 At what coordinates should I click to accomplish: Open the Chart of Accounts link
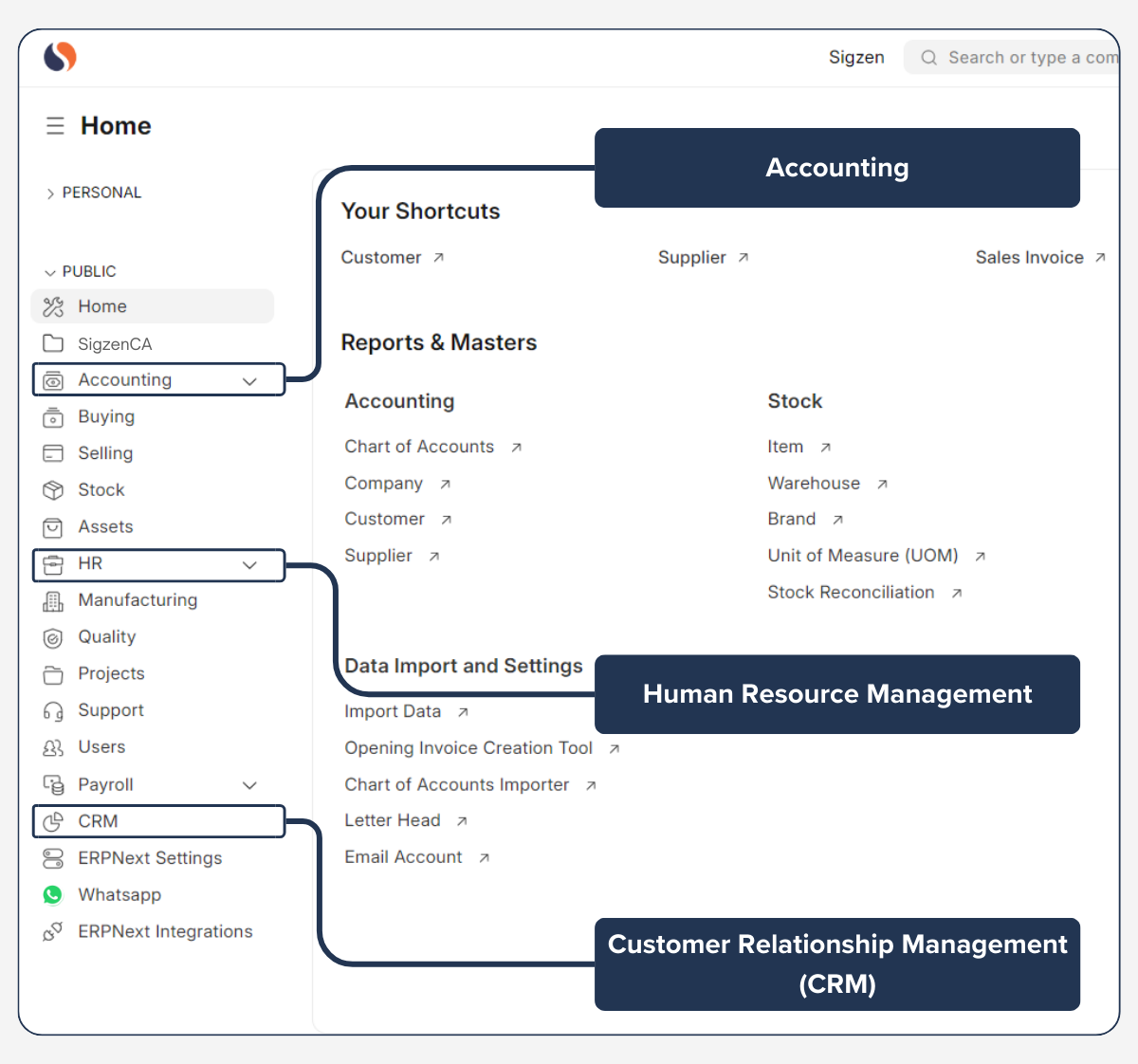click(419, 447)
